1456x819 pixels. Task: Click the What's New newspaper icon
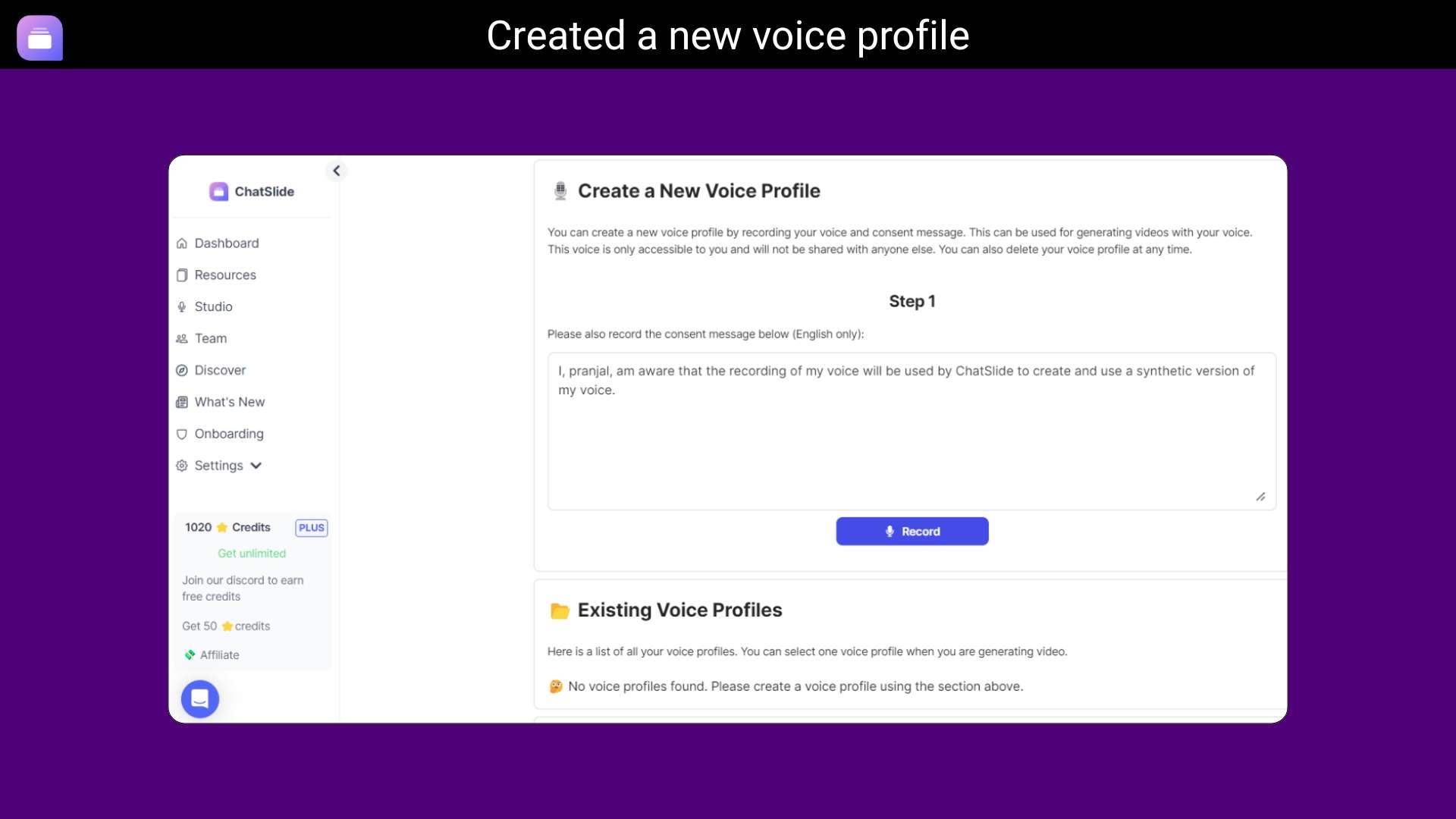(x=182, y=403)
